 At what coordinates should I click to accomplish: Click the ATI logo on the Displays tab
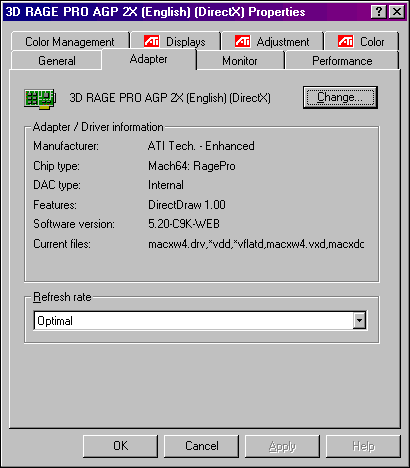(x=152, y=41)
